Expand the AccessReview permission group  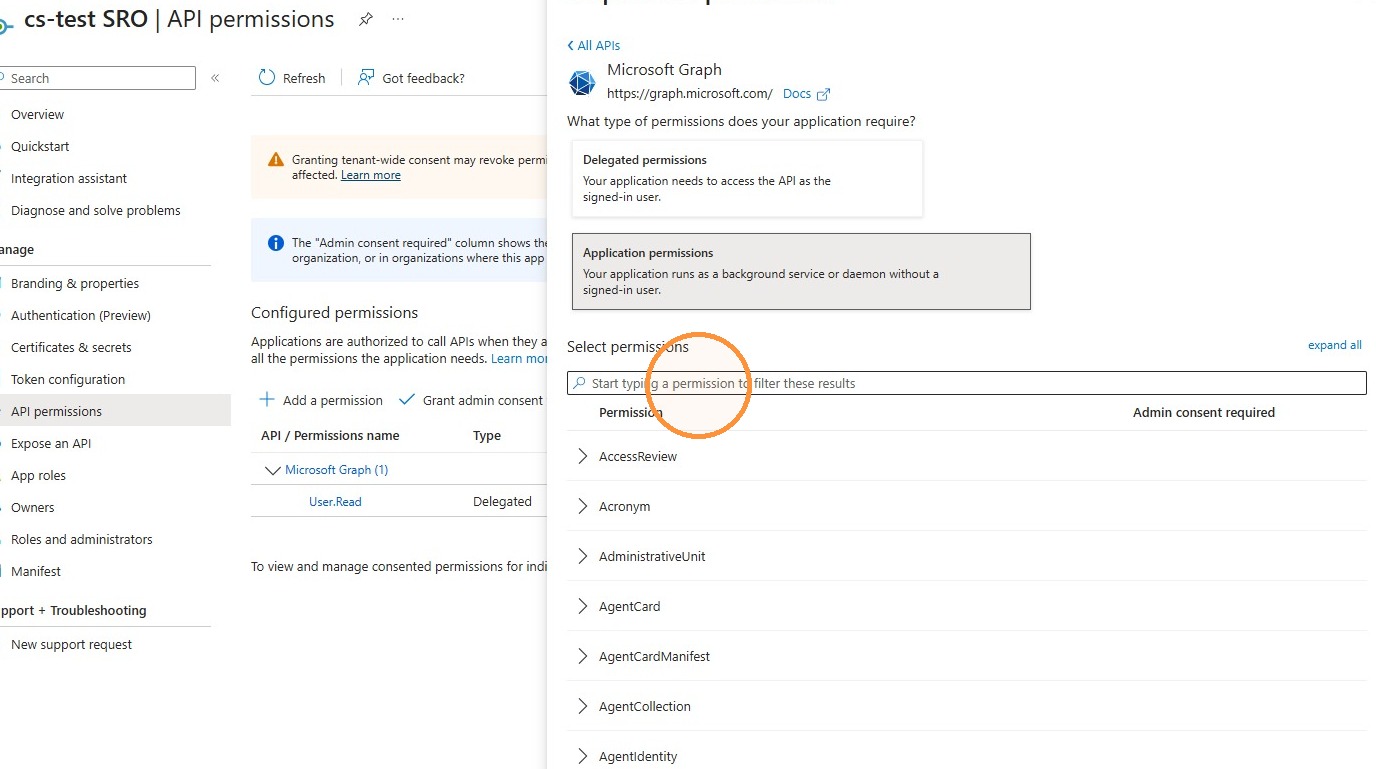583,456
